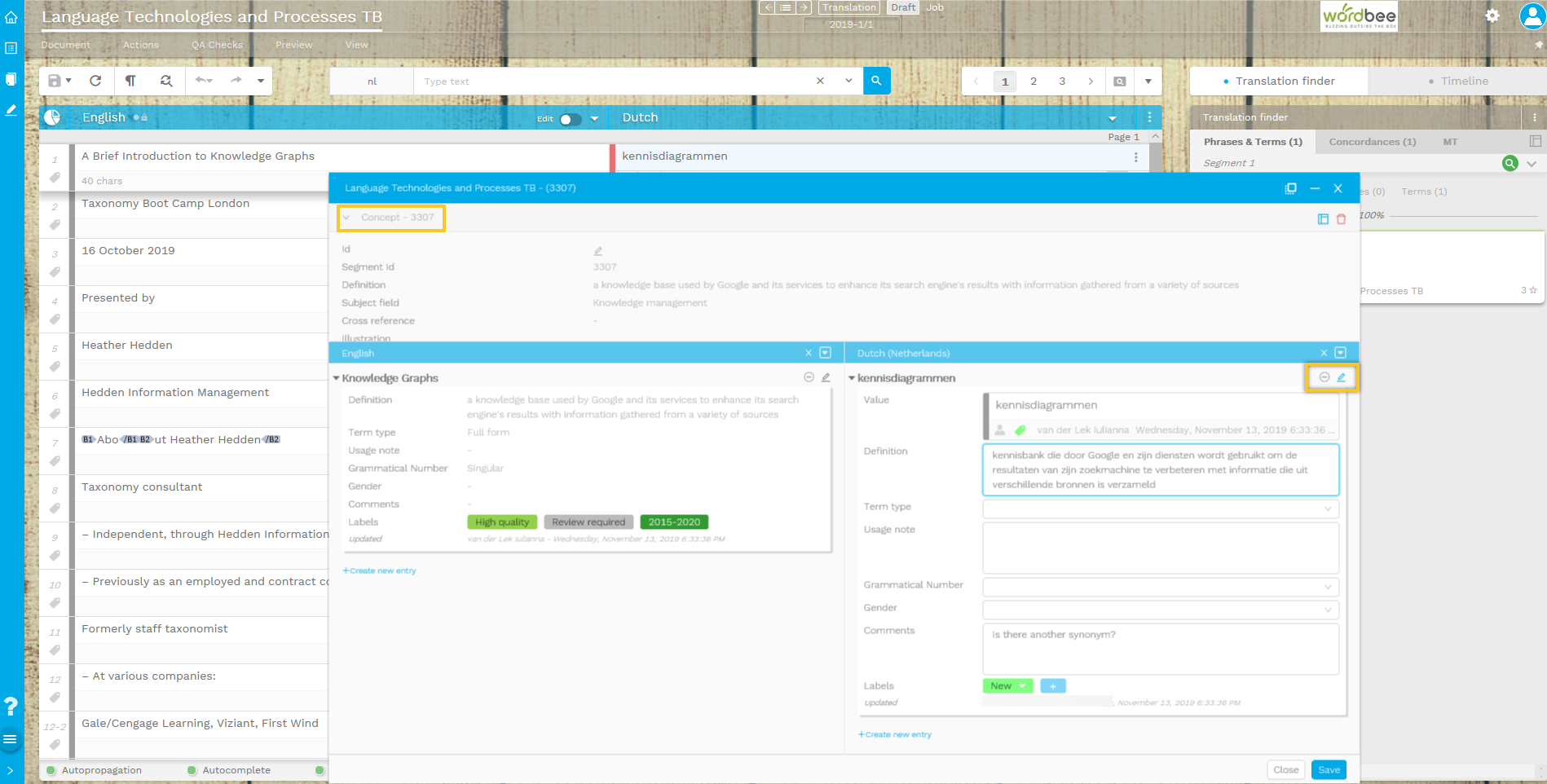Screen dimensions: 1547x784
Task: Toggle the Autocomplete status indicator
Action: pos(192,770)
